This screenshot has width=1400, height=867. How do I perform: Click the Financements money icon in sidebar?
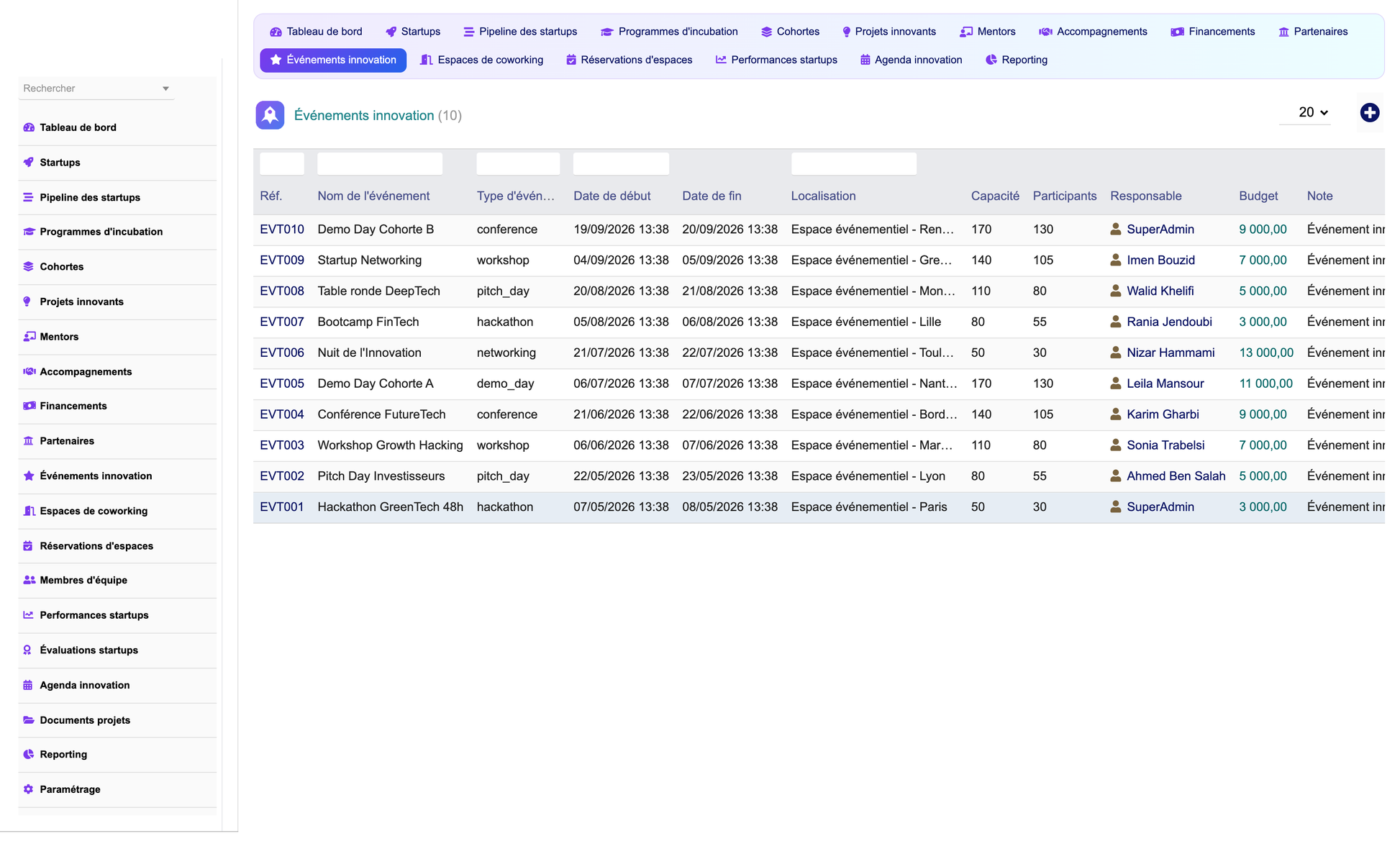29,406
